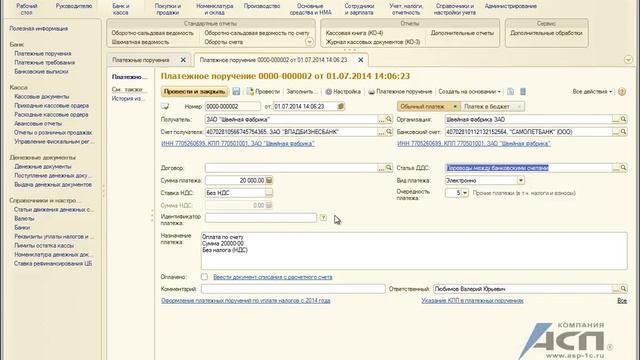The image size is (640, 360).
Task: Switch to Платежные поручения tab
Action: point(141,60)
